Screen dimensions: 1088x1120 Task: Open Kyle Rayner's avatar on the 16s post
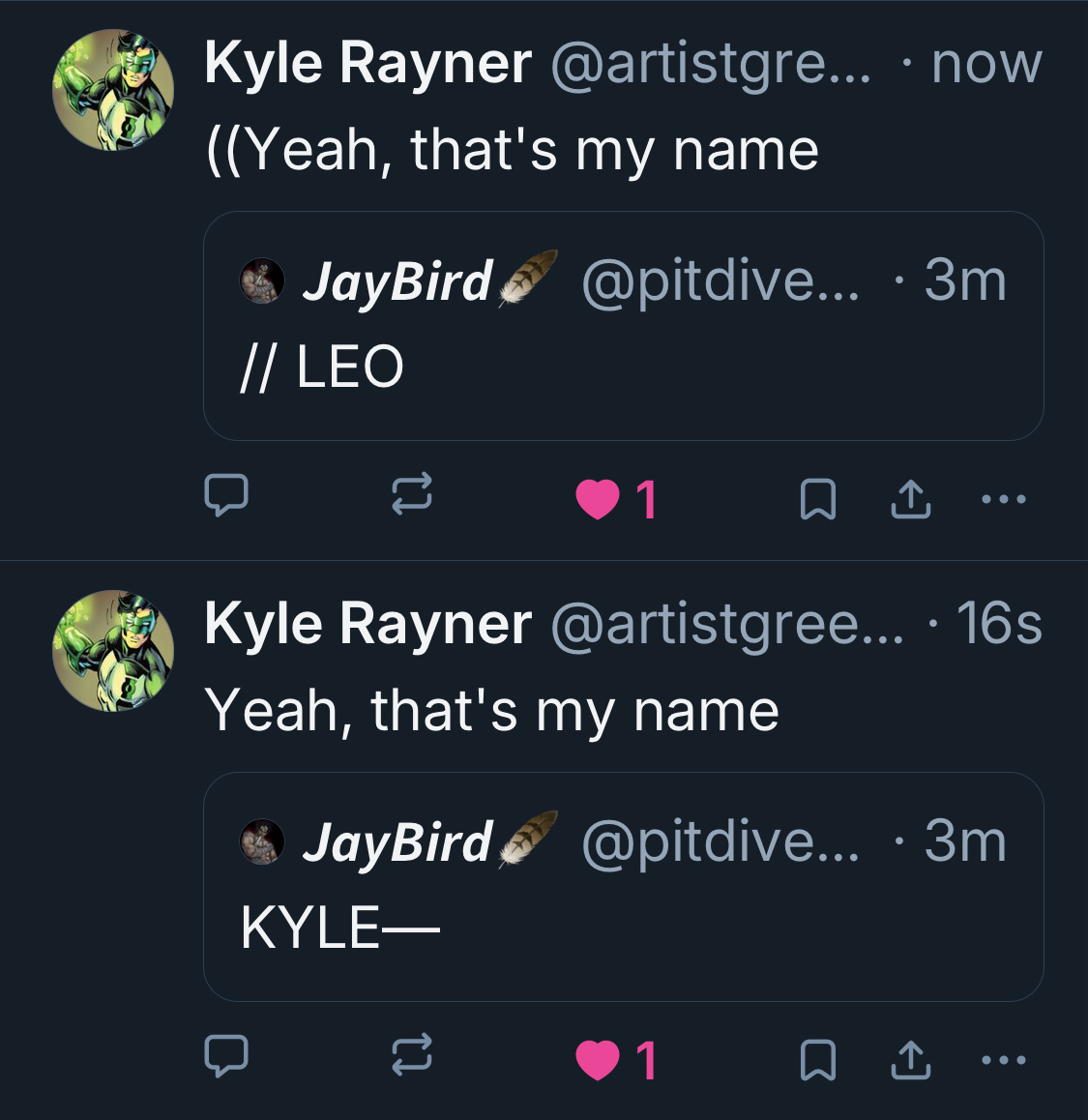pos(113,651)
